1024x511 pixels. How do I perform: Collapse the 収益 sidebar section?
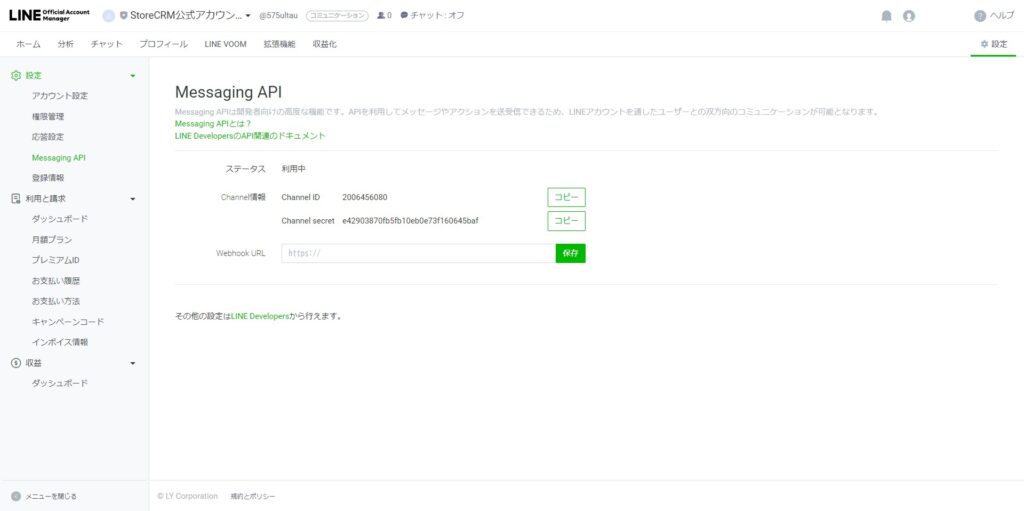[x=133, y=363]
